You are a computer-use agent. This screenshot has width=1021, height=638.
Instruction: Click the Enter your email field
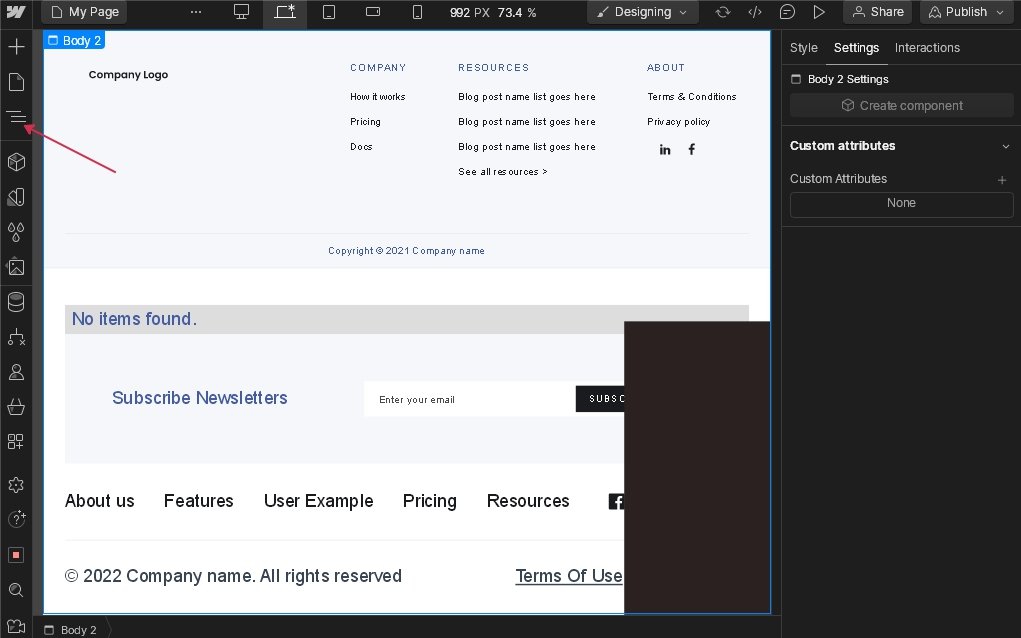469,399
